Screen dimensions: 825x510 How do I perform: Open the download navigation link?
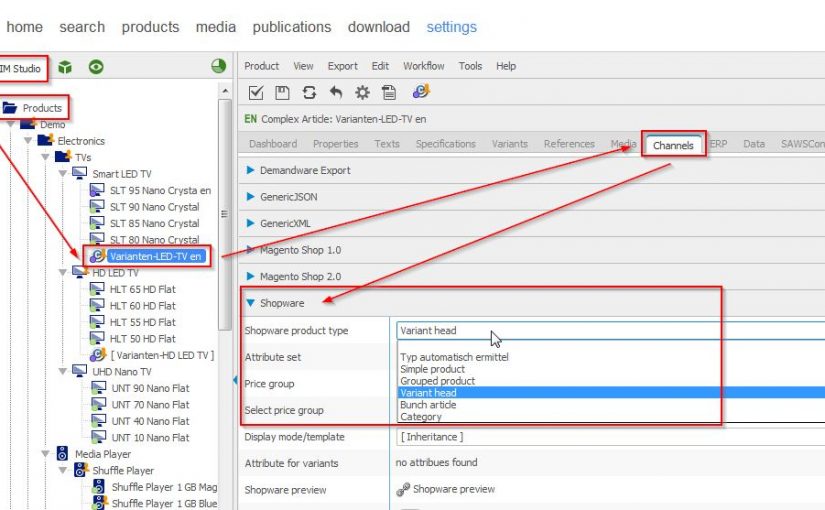click(x=378, y=27)
